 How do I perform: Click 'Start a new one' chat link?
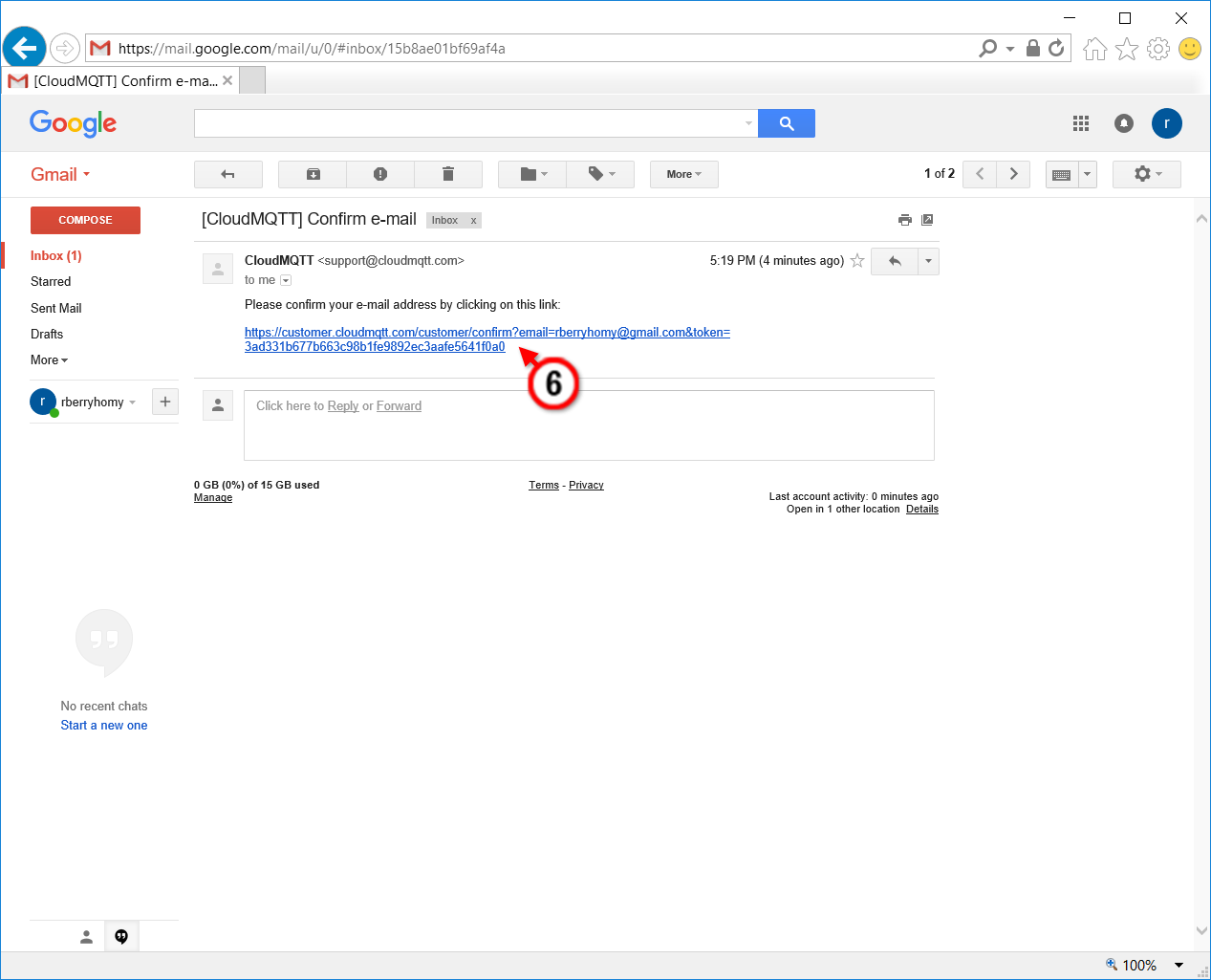[x=104, y=726]
